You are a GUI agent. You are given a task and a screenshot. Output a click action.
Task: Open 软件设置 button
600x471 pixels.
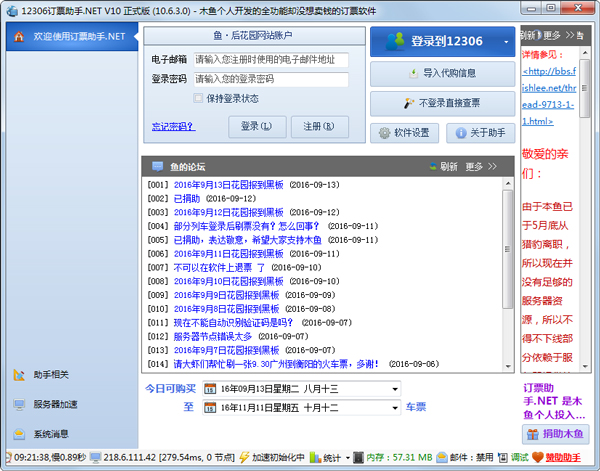click(x=404, y=133)
